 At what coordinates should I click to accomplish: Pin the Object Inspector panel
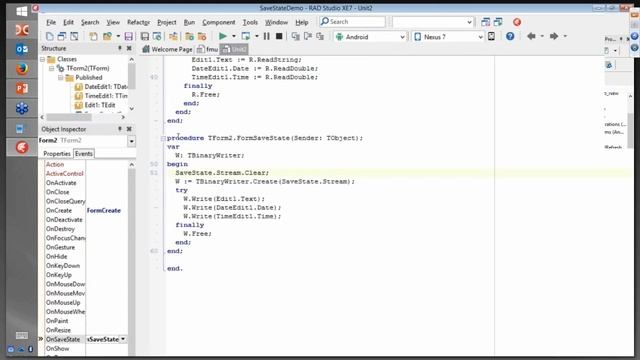pyautogui.click(x=120, y=129)
